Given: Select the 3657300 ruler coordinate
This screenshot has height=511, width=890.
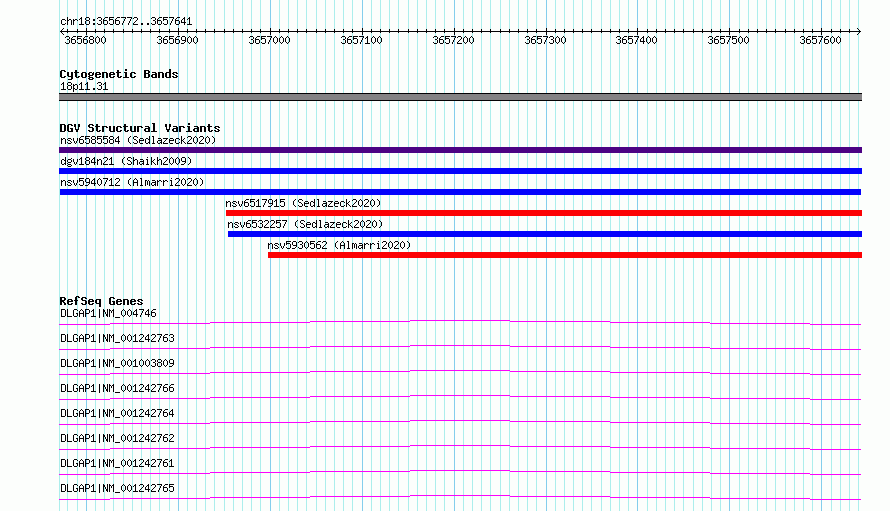Looking at the screenshot, I should tap(545, 40).
